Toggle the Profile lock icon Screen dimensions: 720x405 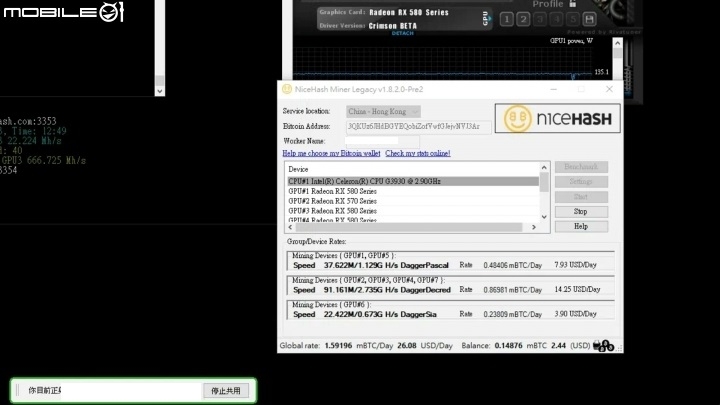coord(573,4)
